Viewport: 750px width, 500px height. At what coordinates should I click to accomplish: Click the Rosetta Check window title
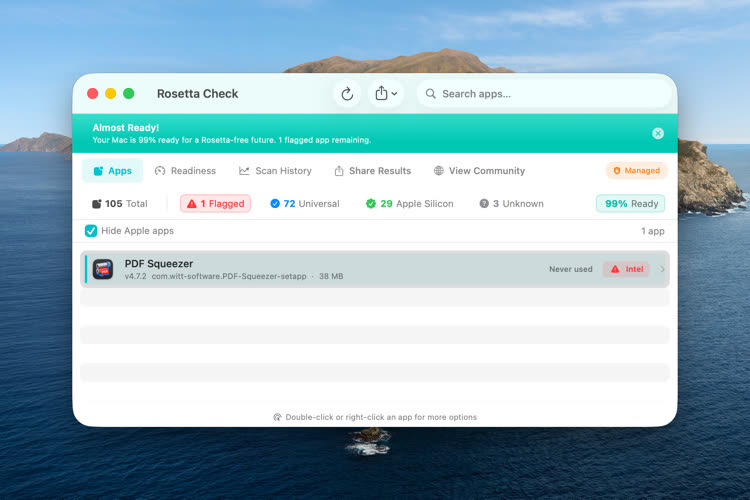coord(198,94)
